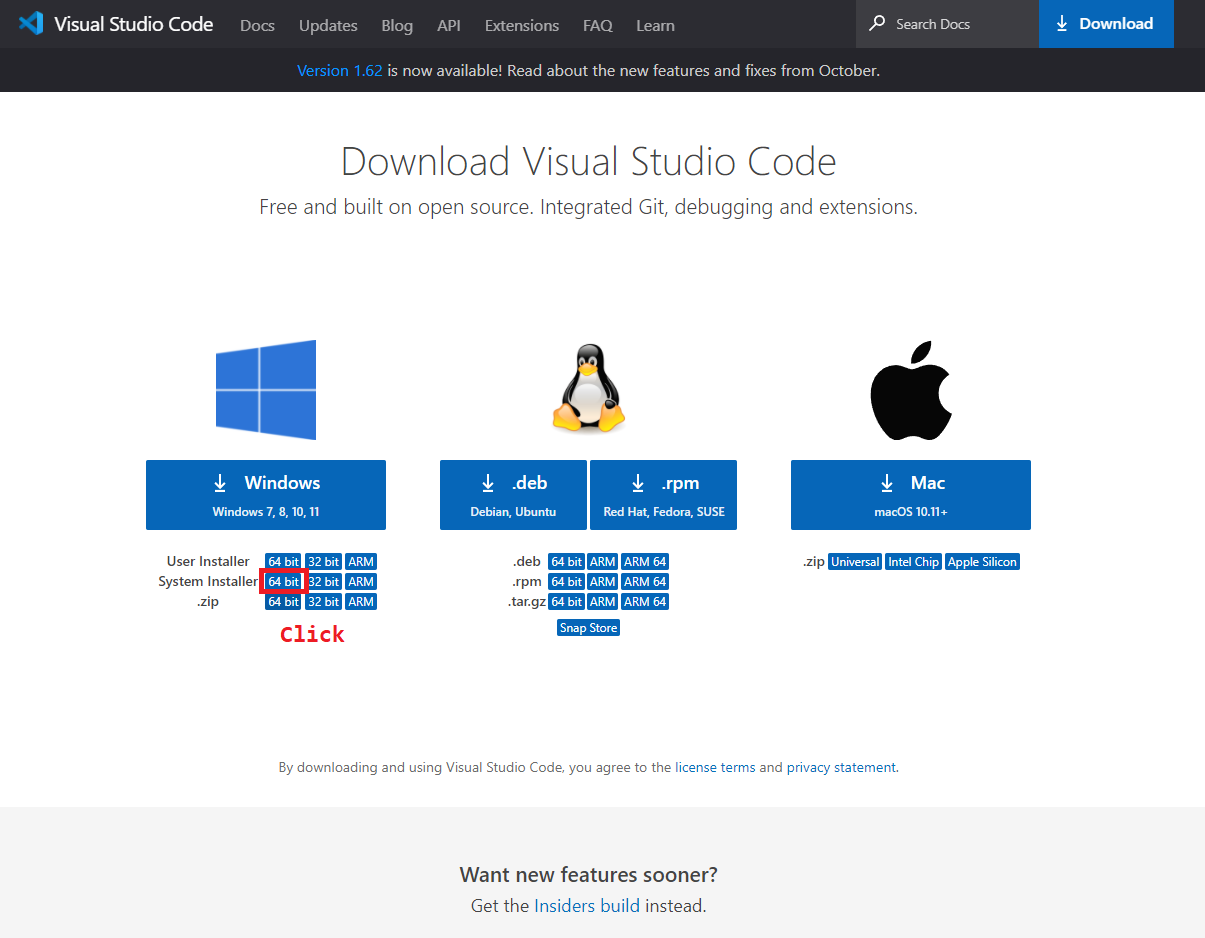Click the Linux Tux penguin image

coord(589,389)
